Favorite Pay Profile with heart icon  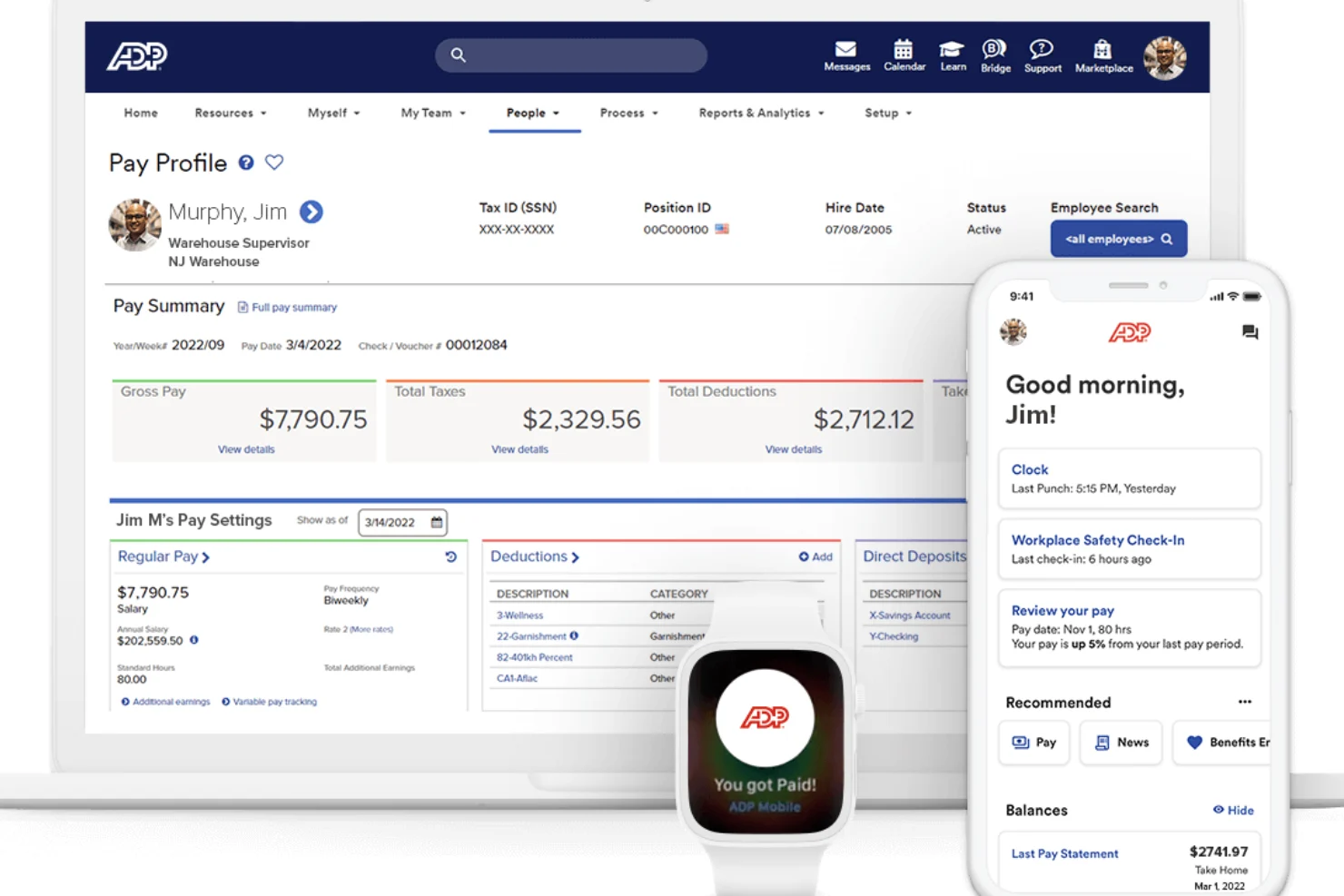pyautogui.click(x=274, y=162)
